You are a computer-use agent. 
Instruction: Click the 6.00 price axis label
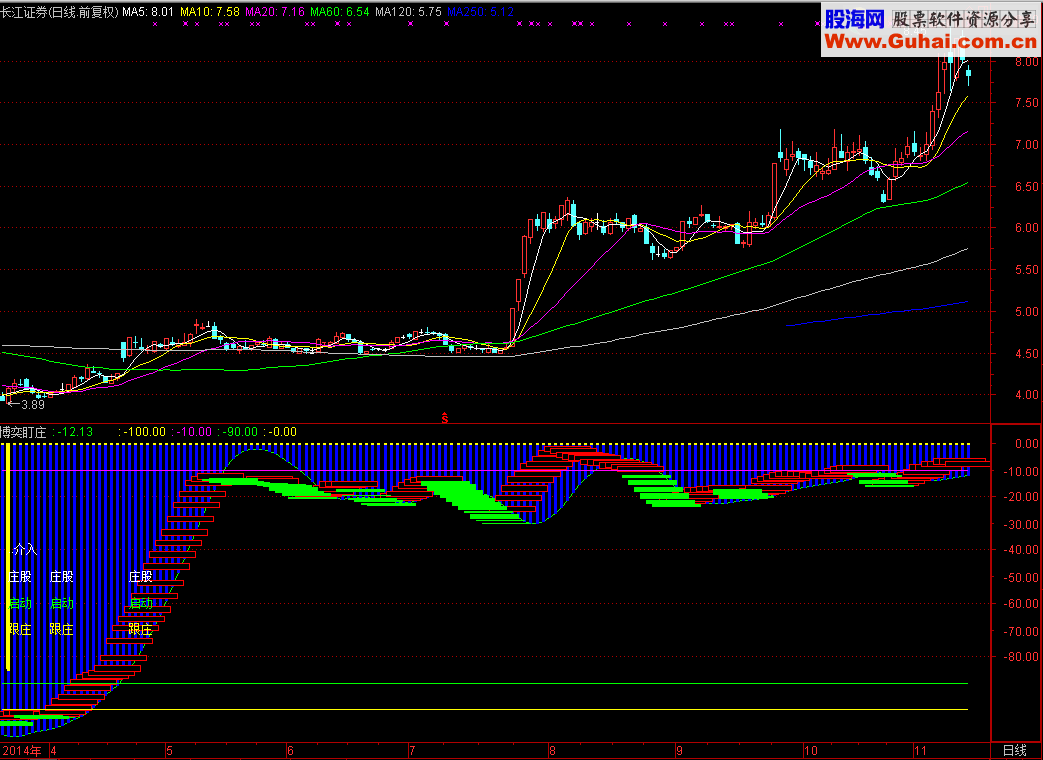tap(1027, 228)
